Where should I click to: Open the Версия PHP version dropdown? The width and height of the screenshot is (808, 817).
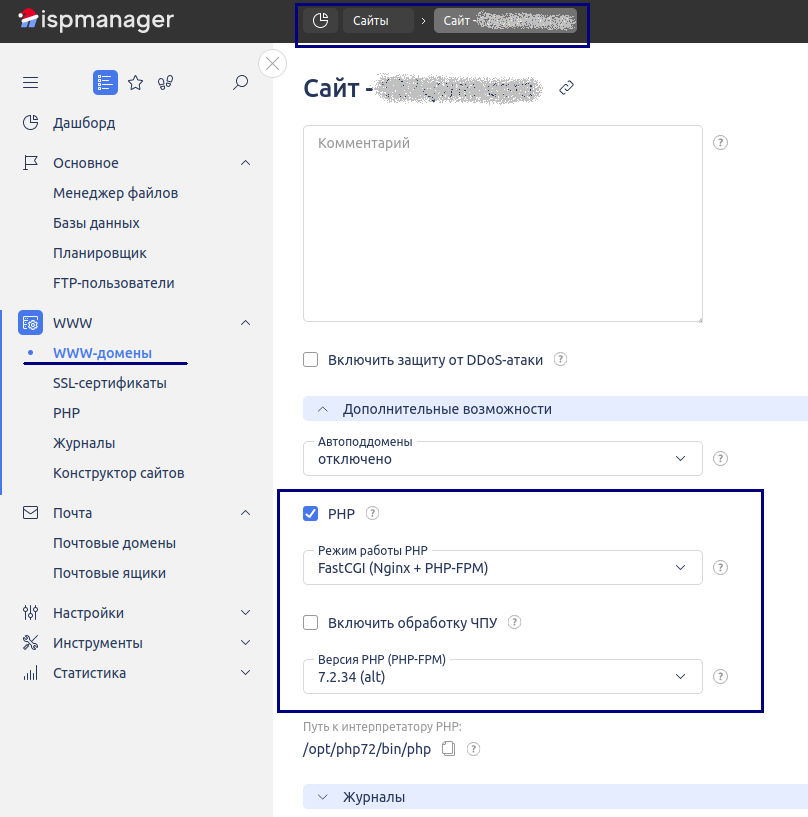click(502, 677)
